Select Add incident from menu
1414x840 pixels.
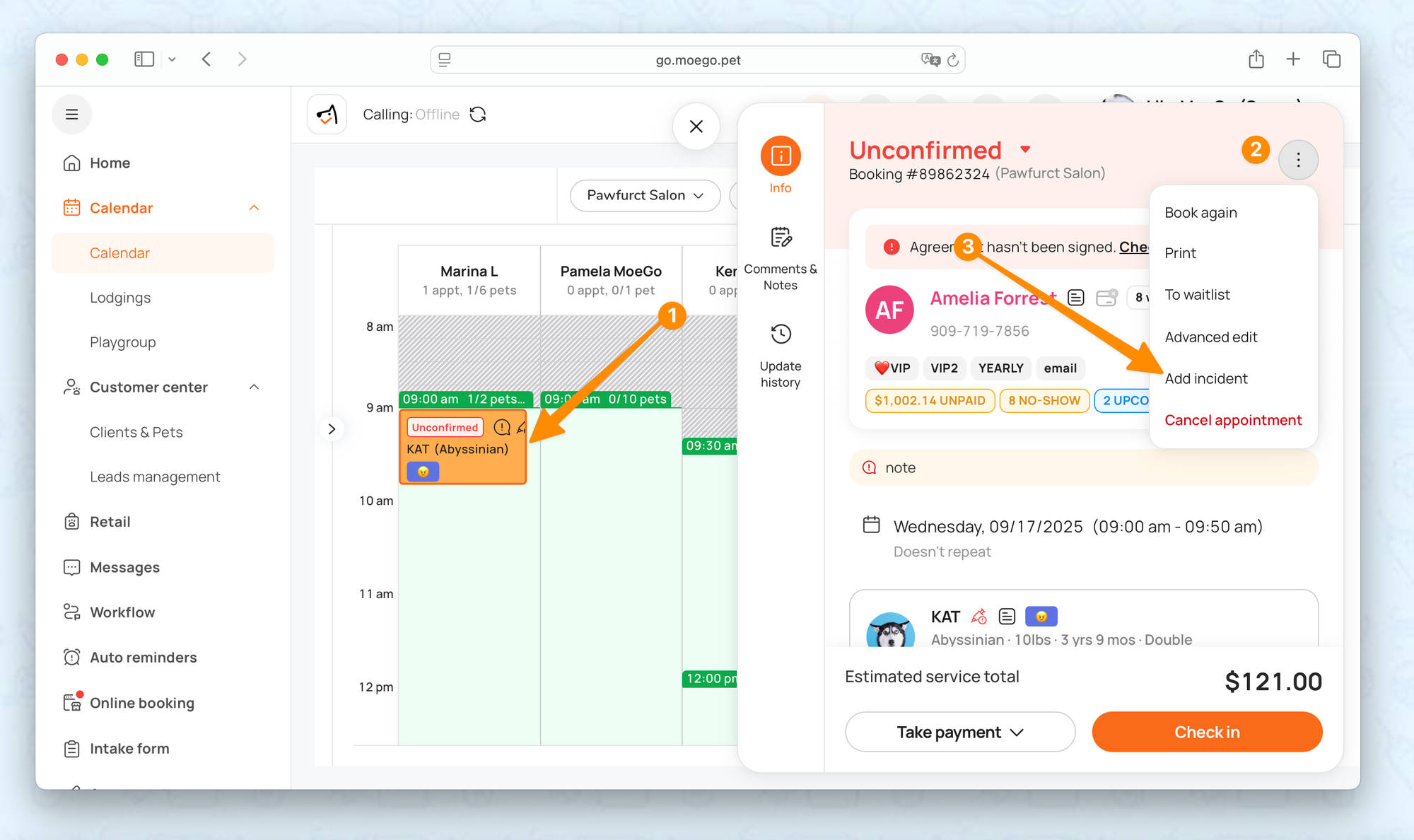coord(1206,378)
